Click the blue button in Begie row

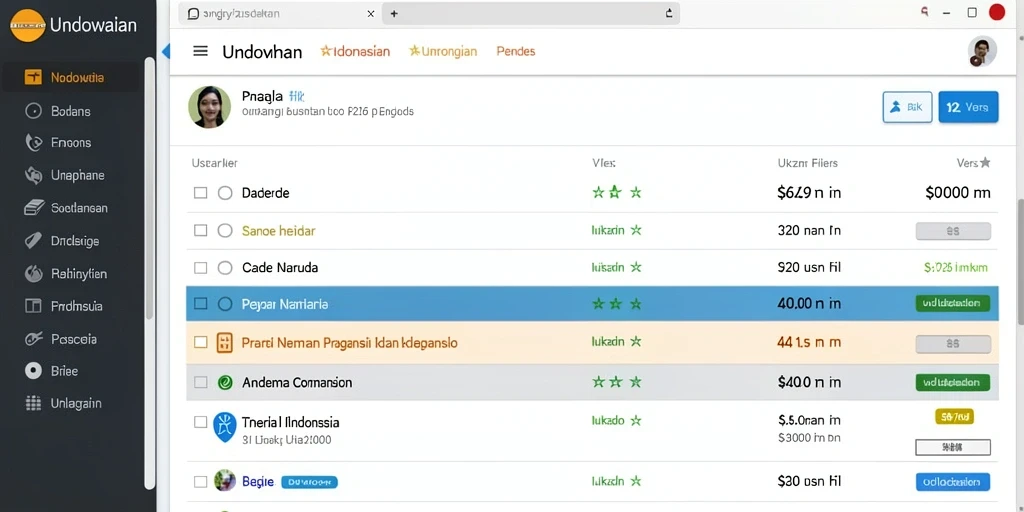[x=953, y=482]
